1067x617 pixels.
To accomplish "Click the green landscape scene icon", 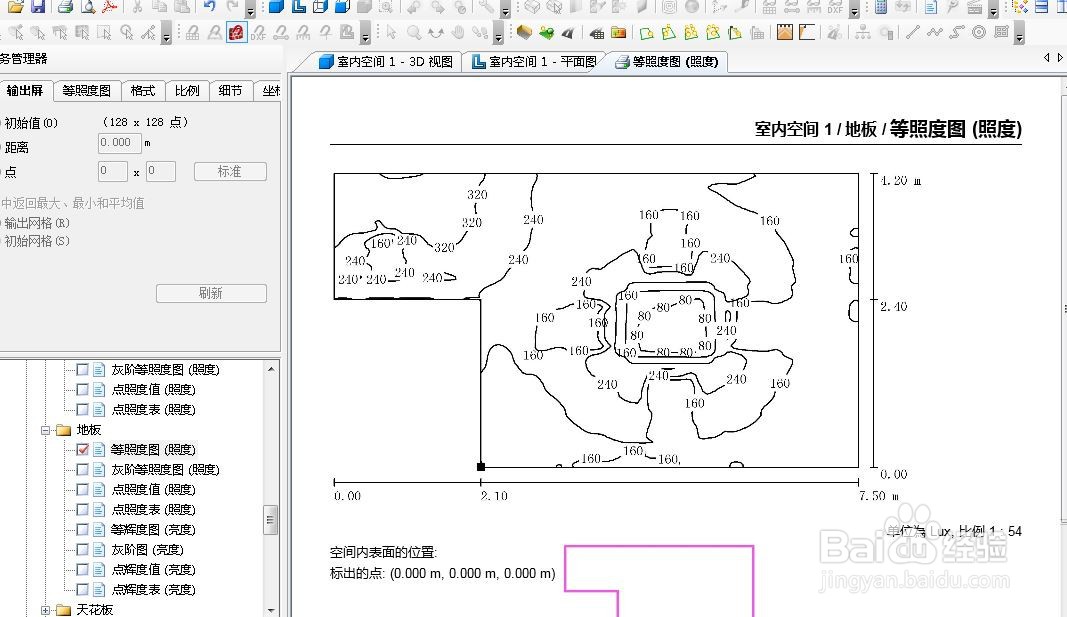I will pos(546,32).
